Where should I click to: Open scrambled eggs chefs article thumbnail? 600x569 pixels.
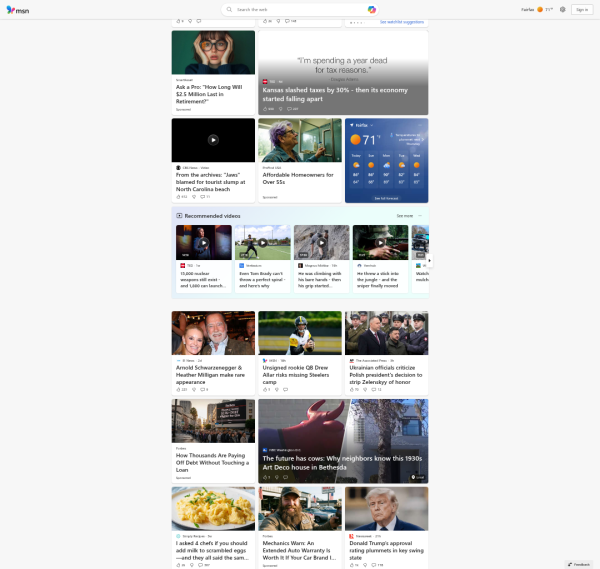(x=213, y=509)
